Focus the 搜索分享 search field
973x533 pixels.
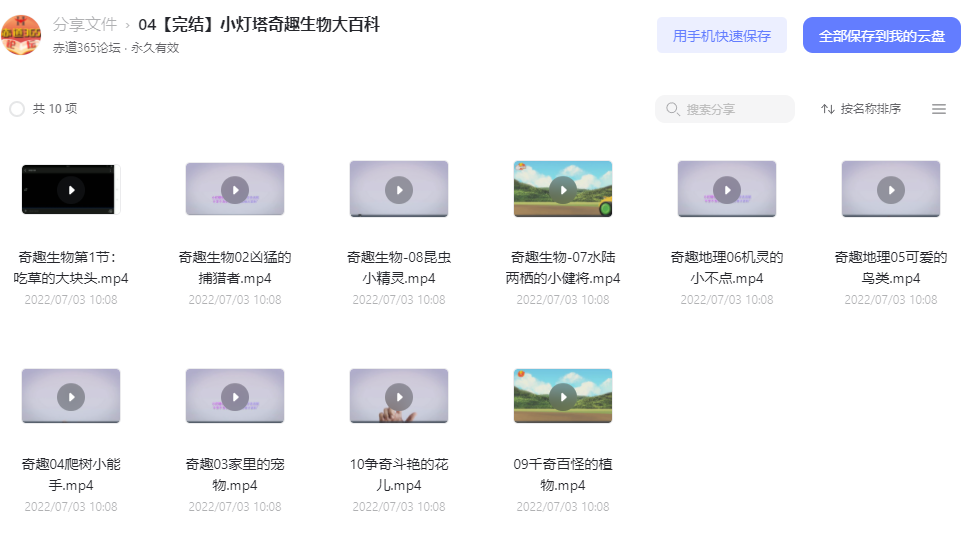[725, 109]
